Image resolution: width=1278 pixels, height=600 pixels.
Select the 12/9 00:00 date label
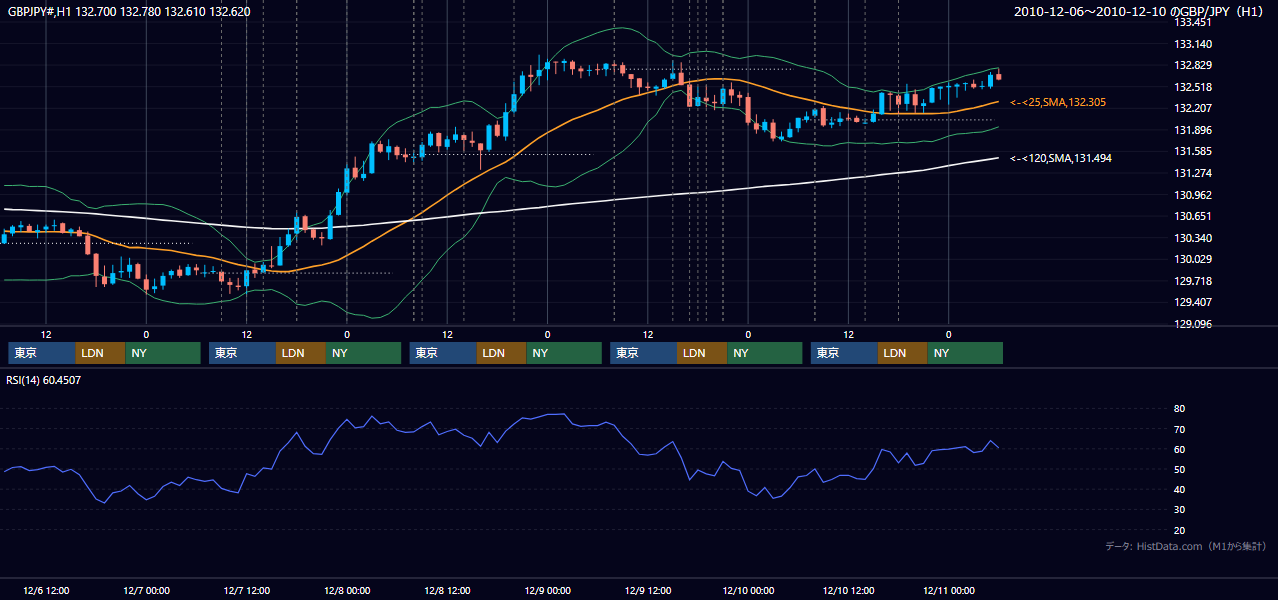point(547,590)
